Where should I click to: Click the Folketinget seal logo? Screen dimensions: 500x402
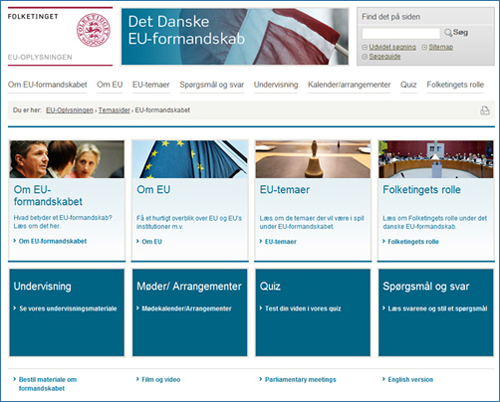tap(93, 30)
